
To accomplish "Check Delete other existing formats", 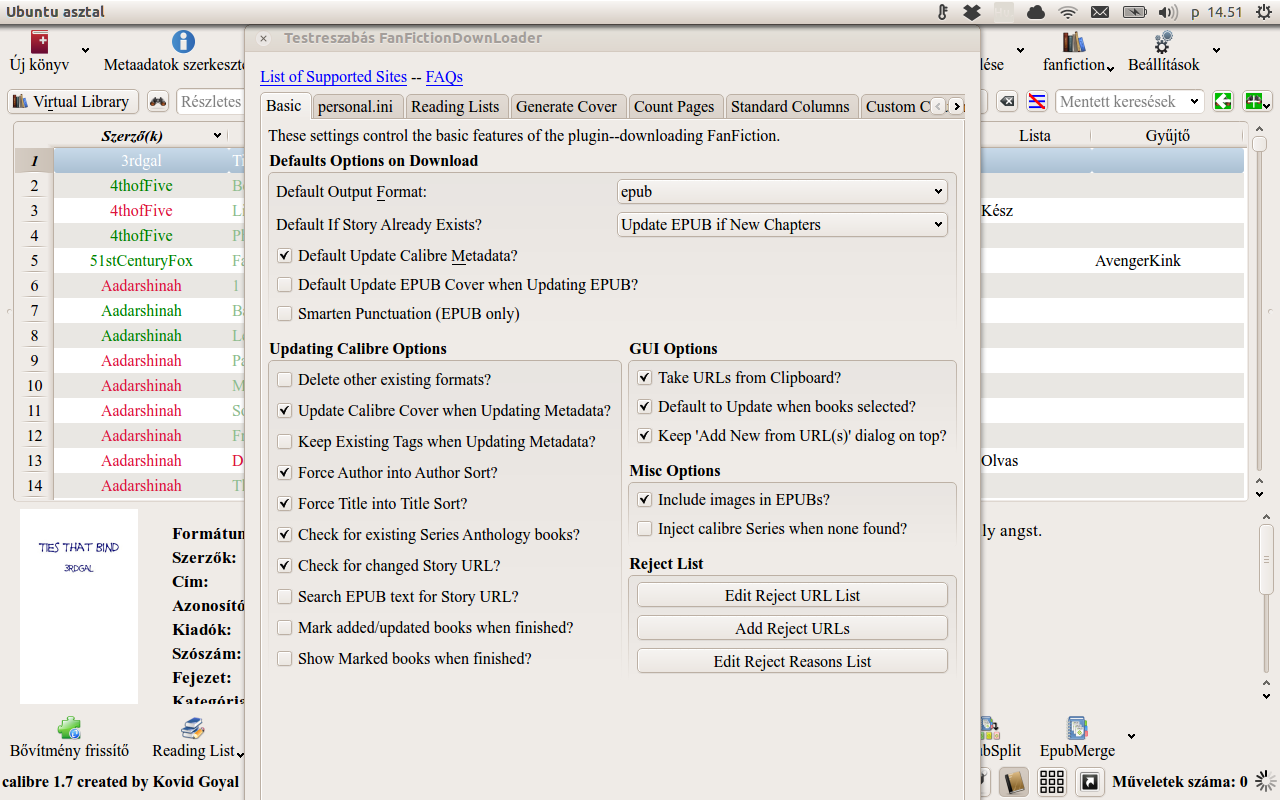I will 285,380.
